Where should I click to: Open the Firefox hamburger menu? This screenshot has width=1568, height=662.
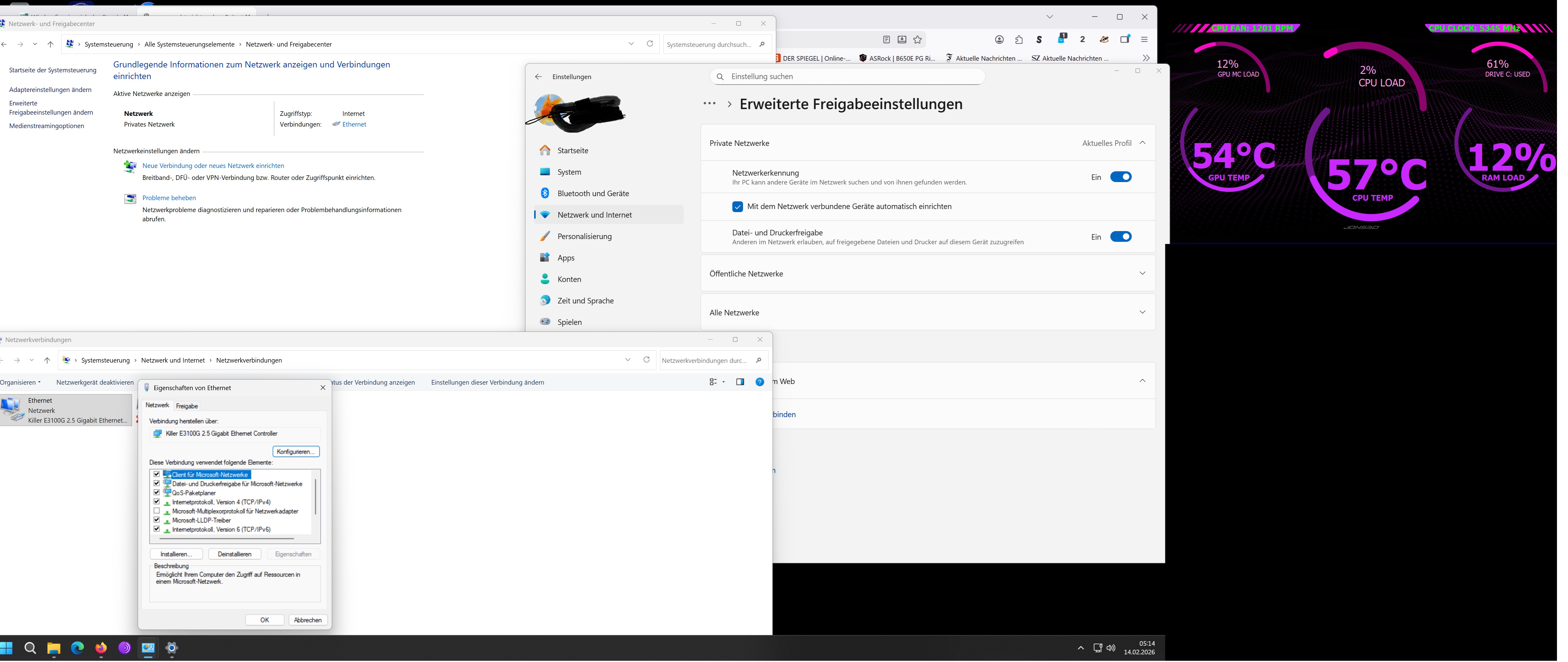click(1144, 40)
